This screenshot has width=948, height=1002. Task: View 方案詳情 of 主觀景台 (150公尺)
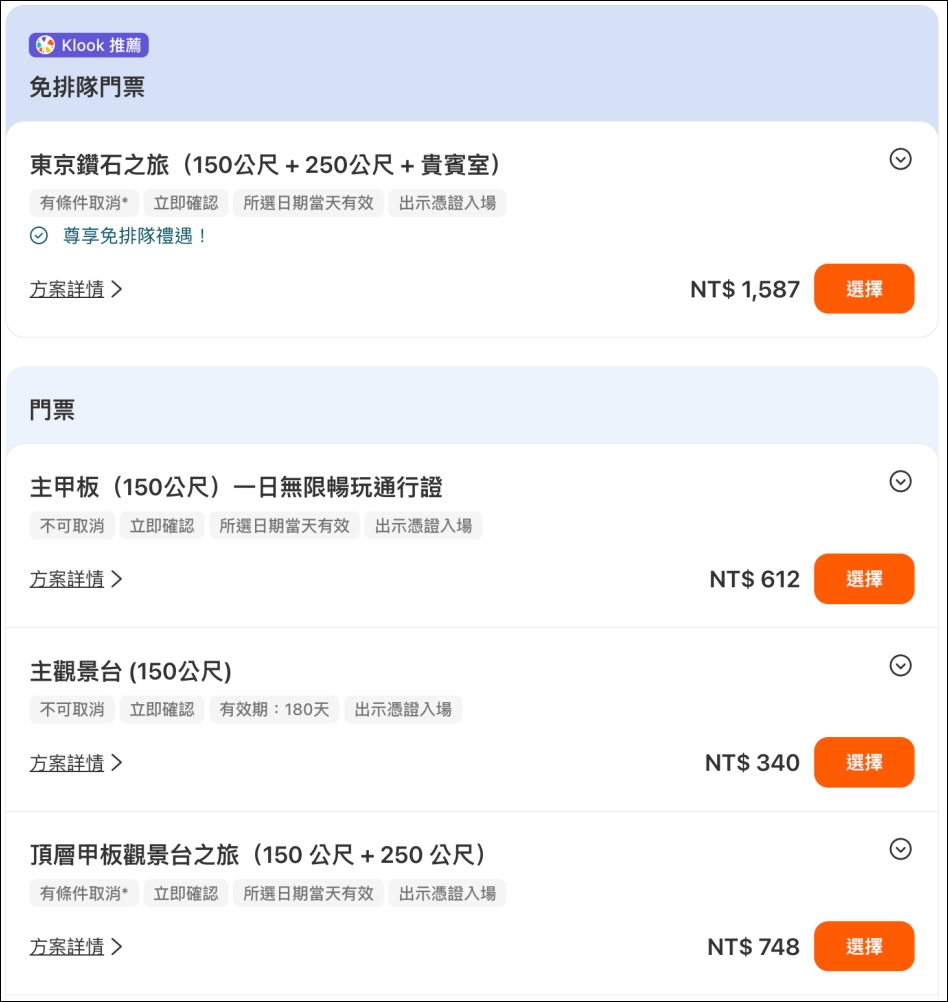75,763
